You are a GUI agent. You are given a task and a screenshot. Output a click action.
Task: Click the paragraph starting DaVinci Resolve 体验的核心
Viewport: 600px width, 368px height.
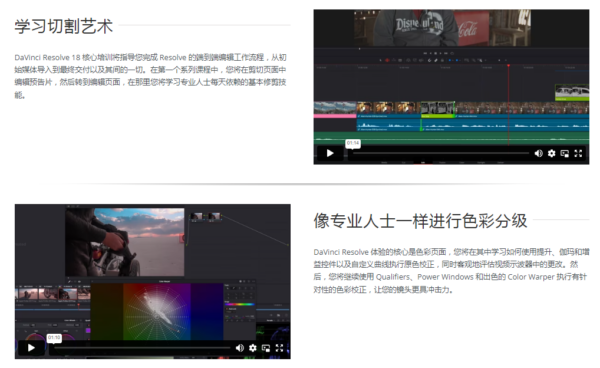click(x=451, y=270)
